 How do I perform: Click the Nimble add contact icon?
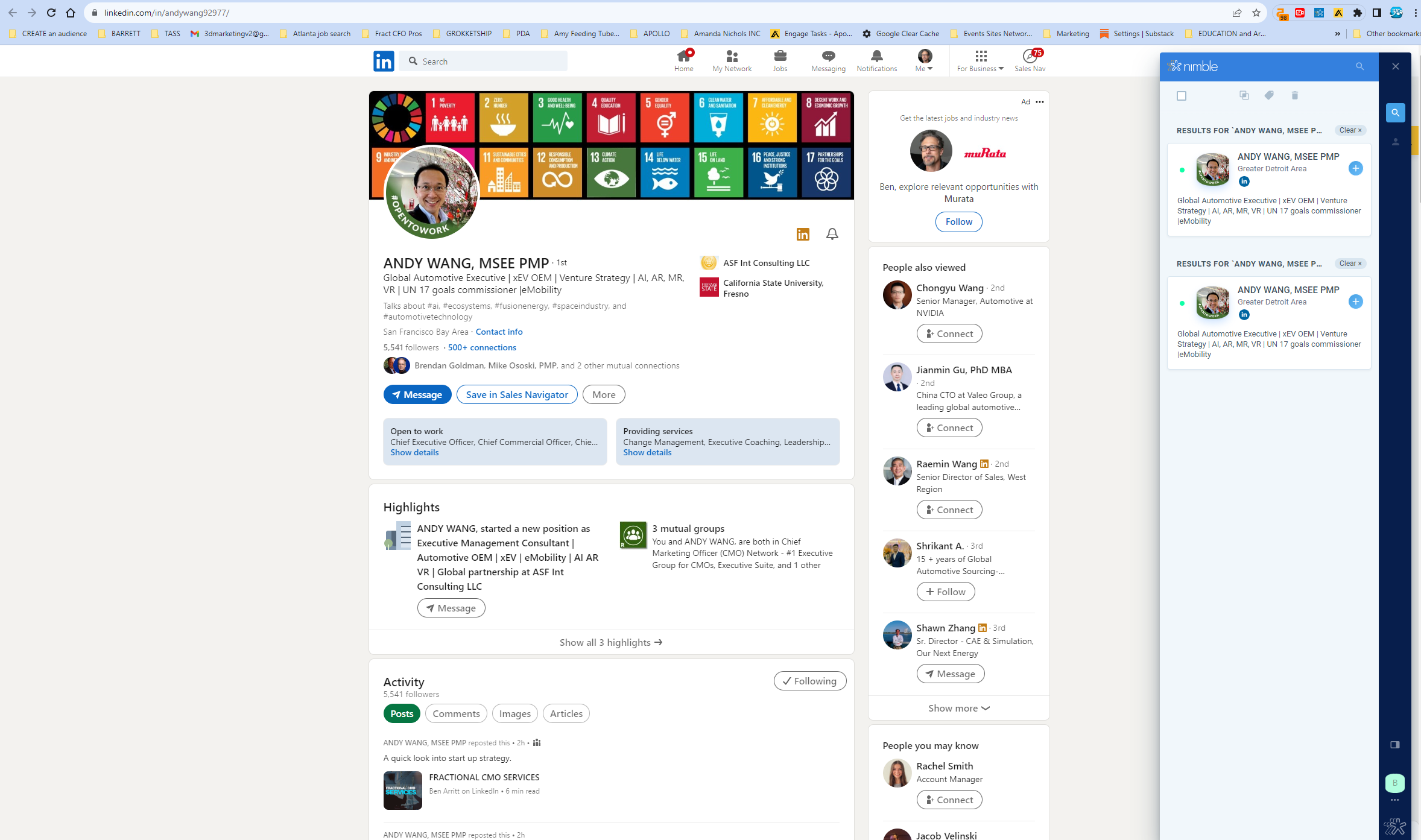point(1356,167)
